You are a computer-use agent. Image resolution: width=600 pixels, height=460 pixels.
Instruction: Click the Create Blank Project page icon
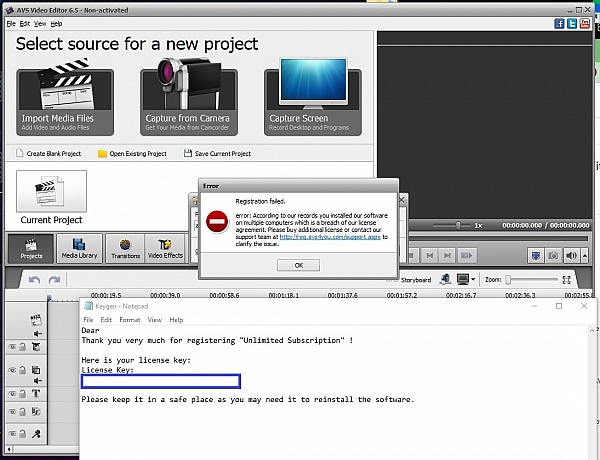(x=20, y=153)
